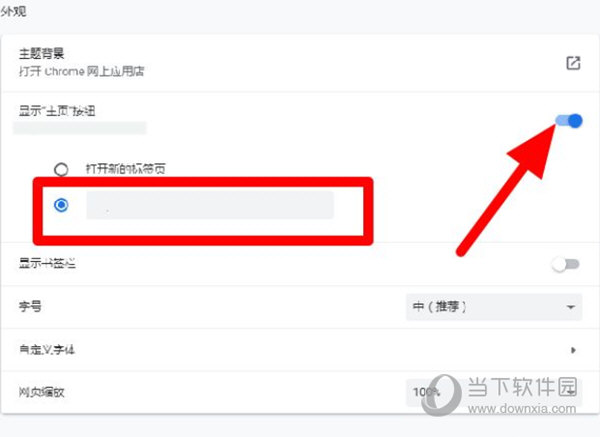
Task: Click the 字号 dropdown arrow
Action: 571,307
